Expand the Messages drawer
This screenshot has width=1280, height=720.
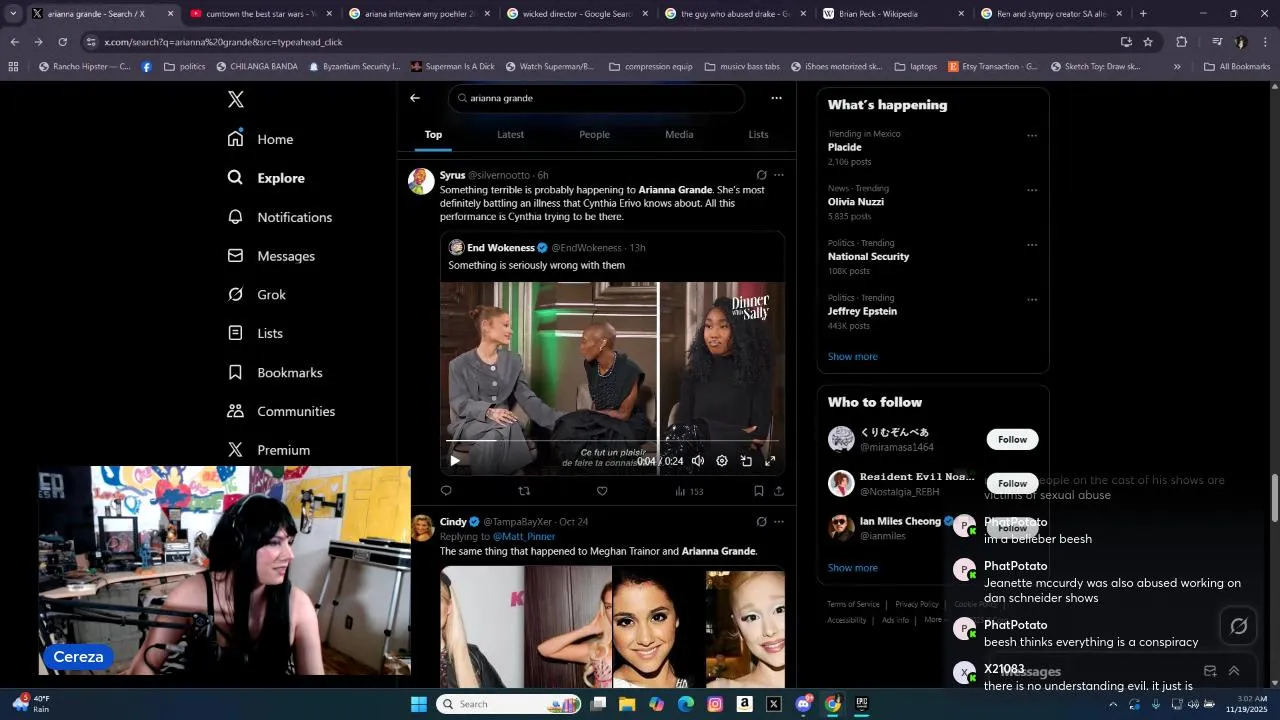tap(1234, 671)
